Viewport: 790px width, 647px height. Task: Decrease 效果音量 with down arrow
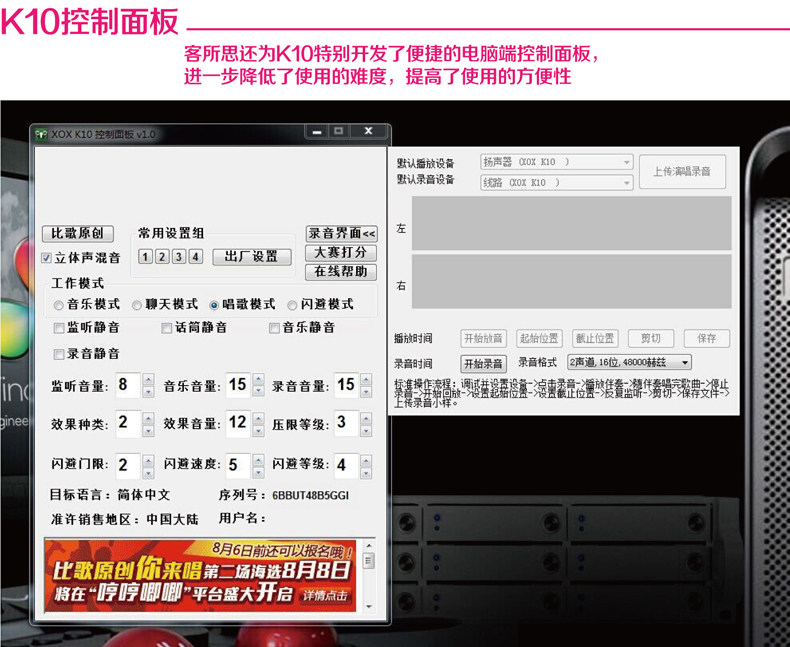[258, 431]
